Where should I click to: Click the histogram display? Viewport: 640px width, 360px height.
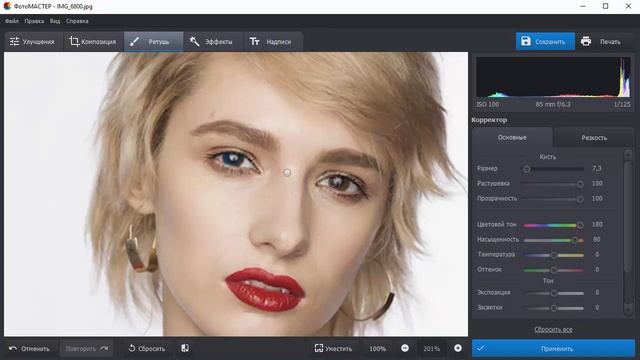pos(553,77)
